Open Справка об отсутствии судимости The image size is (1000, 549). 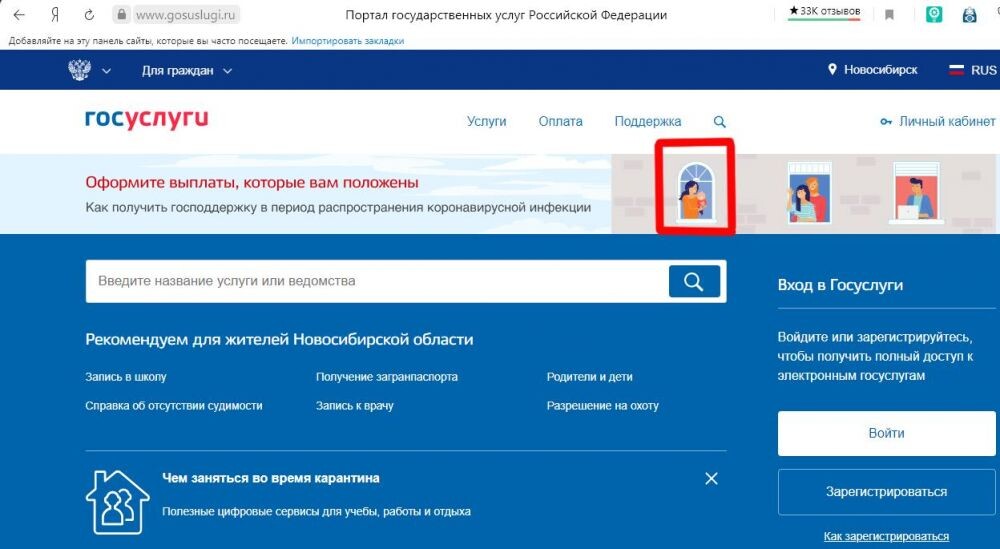(174, 406)
